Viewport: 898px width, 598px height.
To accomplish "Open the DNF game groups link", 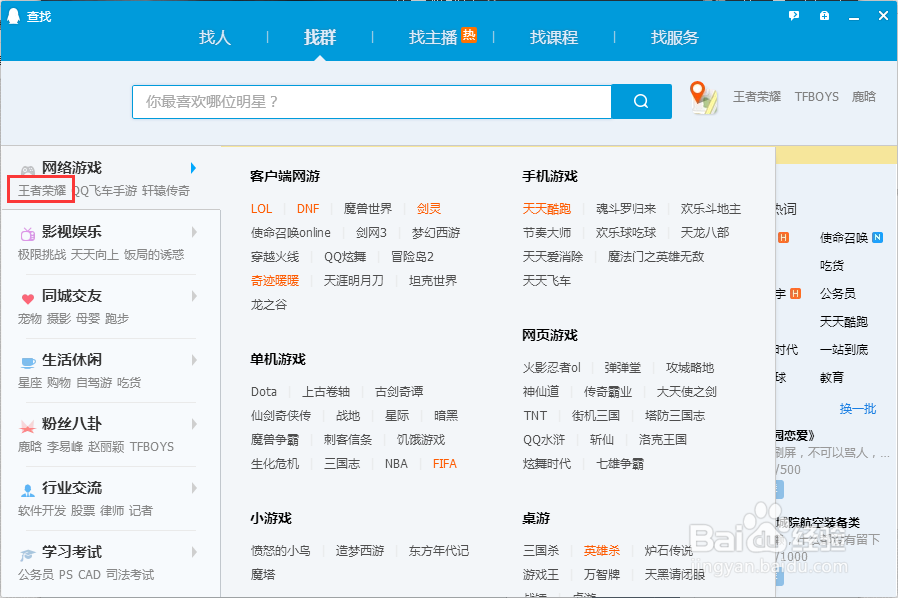I will point(308,208).
